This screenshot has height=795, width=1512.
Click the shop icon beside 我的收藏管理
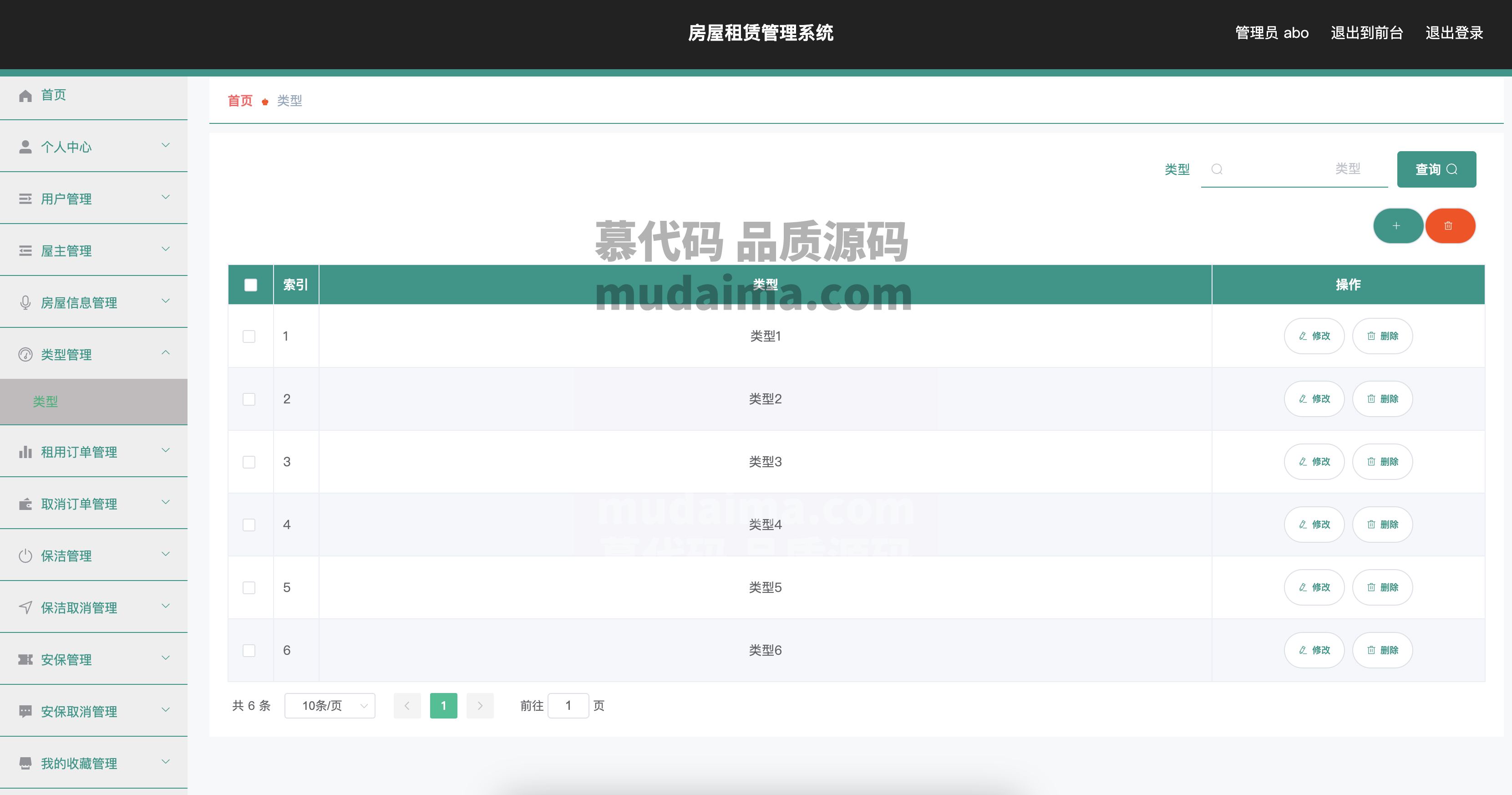[x=25, y=763]
